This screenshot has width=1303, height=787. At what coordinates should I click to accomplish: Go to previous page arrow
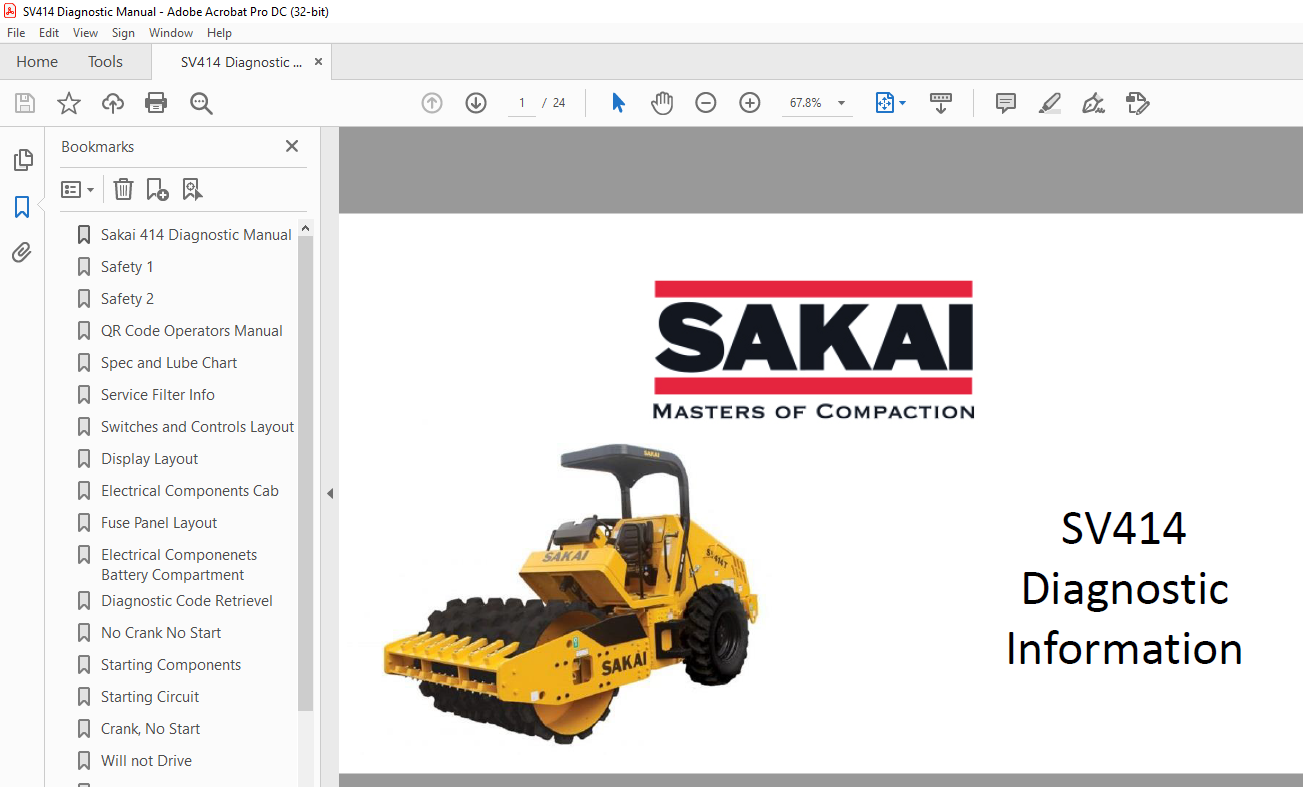(432, 103)
